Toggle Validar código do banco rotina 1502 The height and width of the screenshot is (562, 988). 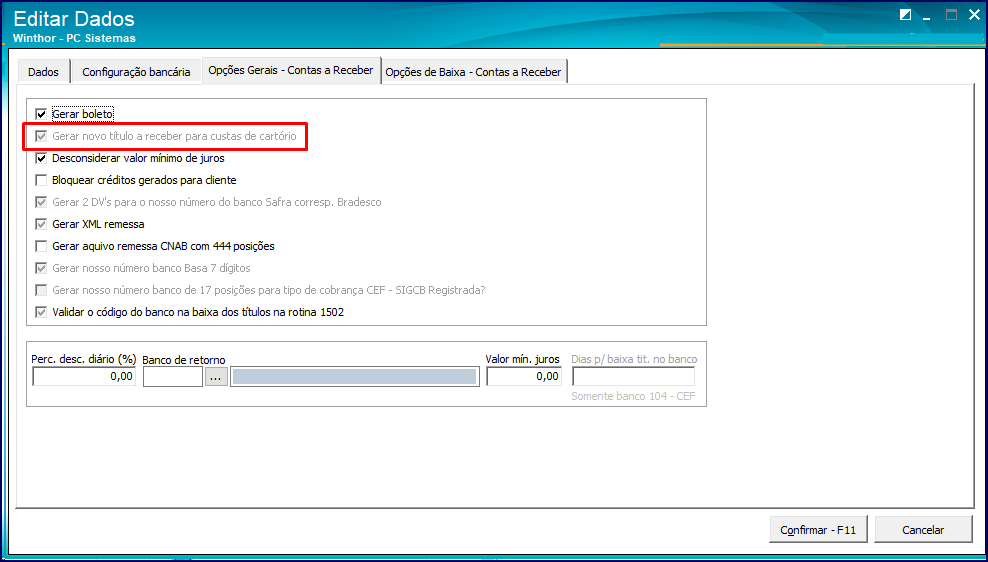(42, 313)
